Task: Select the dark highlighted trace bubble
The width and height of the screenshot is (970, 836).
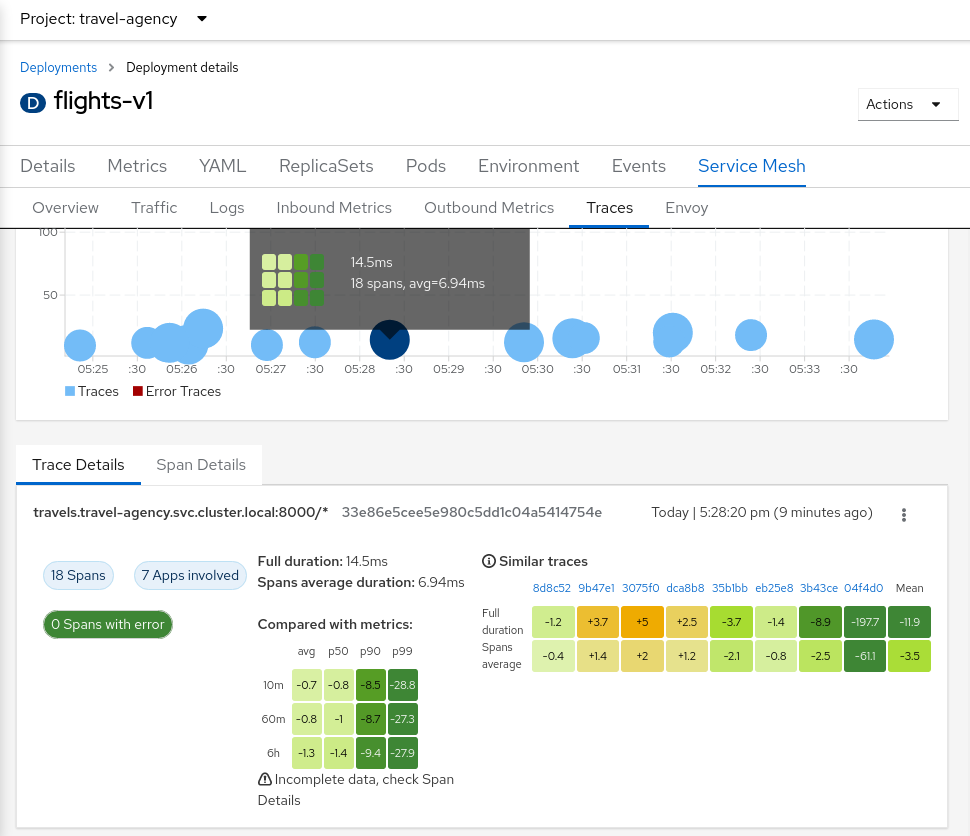Action: [389, 340]
